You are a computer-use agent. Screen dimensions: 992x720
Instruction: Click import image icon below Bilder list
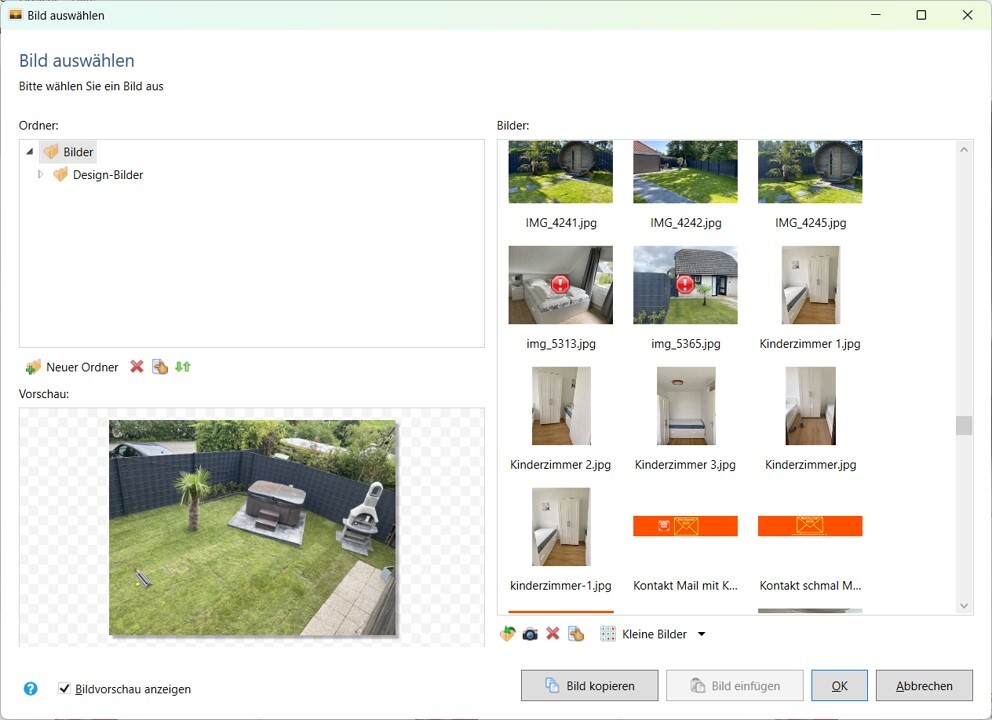pyautogui.click(x=507, y=633)
